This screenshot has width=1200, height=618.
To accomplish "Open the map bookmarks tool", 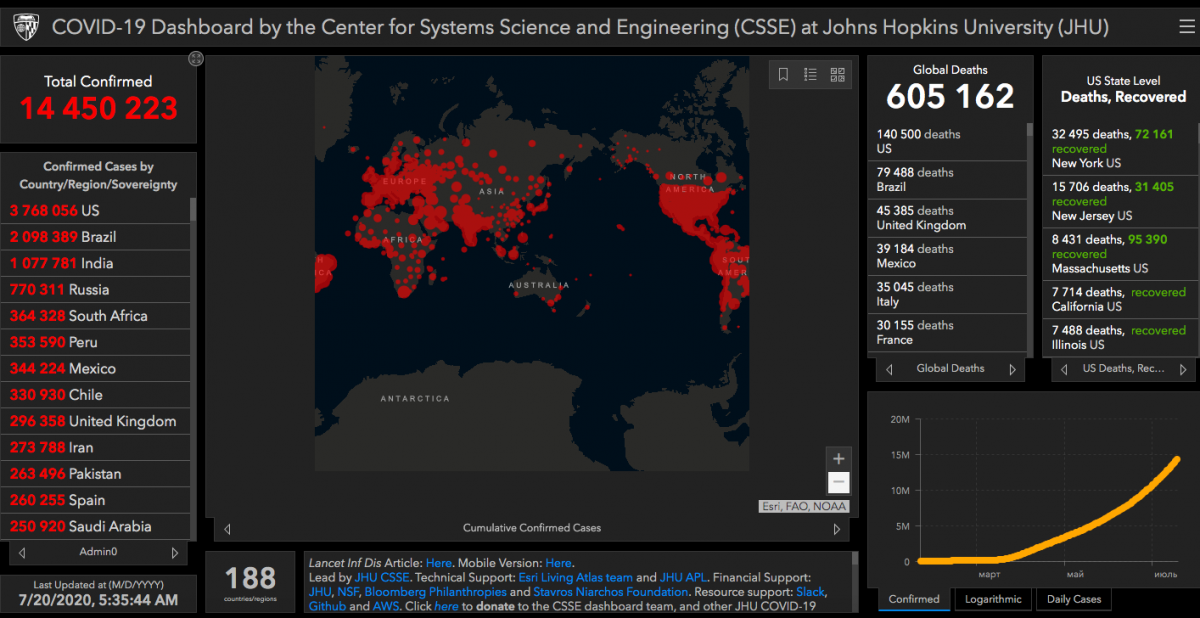I will pyautogui.click(x=784, y=74).
